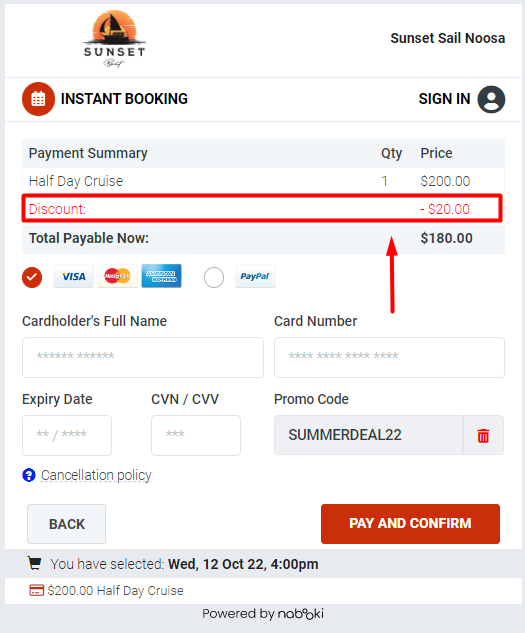
Task: Remove promo code with trash icon
Action: pyautogui.click(x=483, y=436)
